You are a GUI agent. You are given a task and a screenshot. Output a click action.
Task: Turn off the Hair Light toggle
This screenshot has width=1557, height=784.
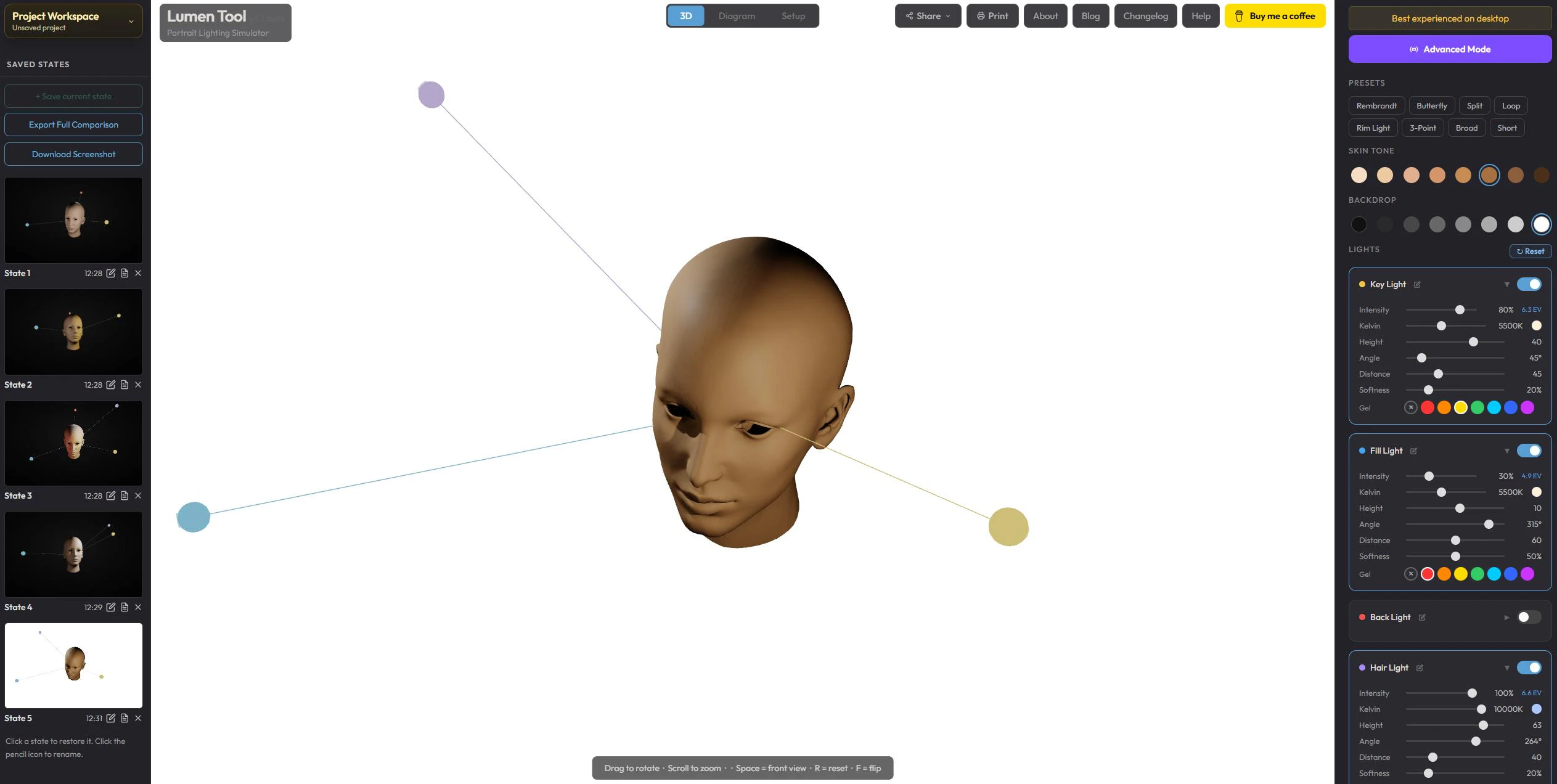pyautogui.click(x=1529, y=668)
